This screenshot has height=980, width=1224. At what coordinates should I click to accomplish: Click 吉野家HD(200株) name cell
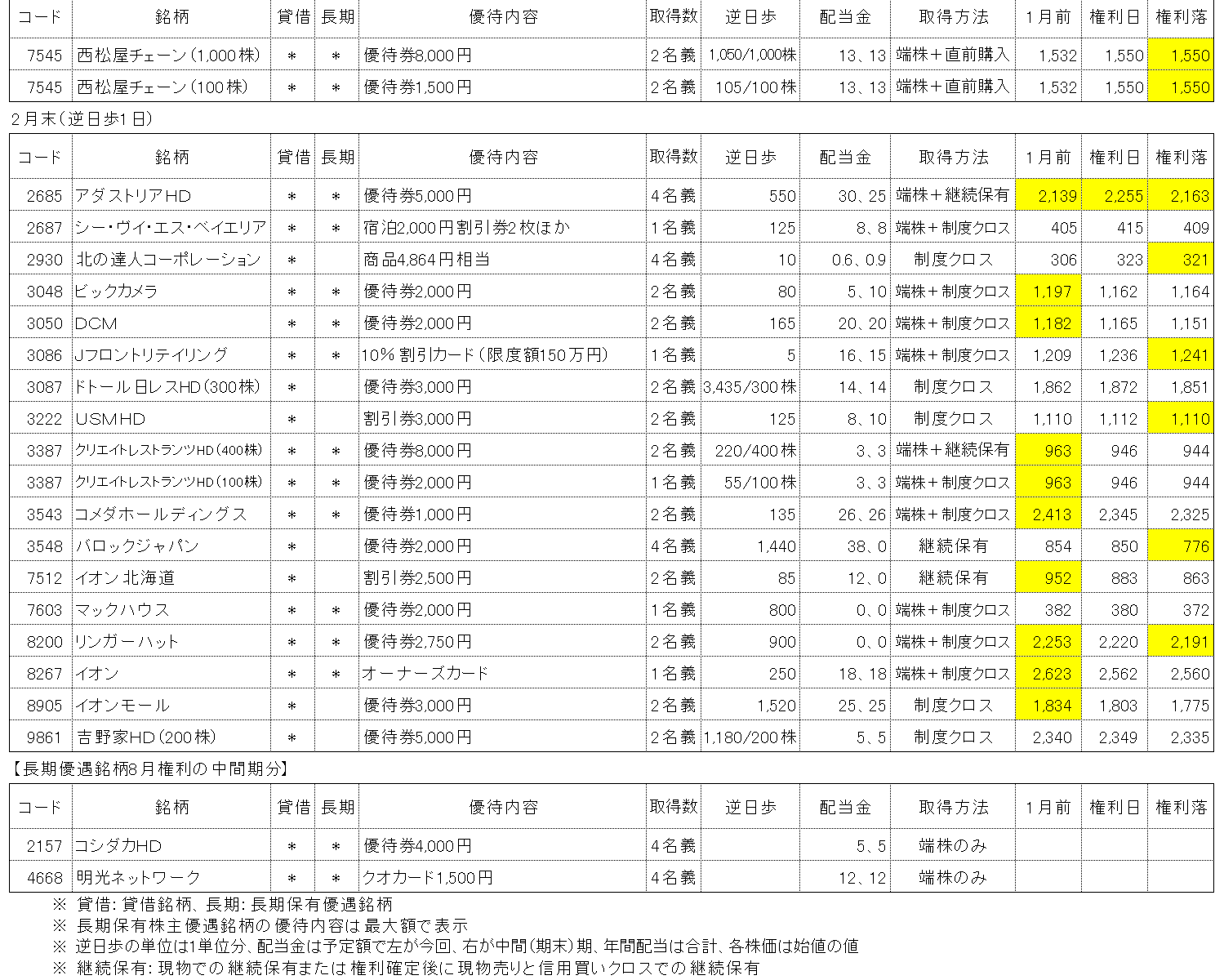[171, 737]
